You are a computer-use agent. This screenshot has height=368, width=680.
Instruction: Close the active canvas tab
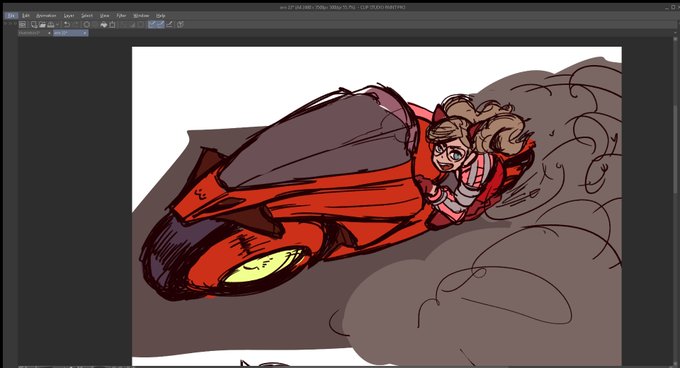point(85,33)
